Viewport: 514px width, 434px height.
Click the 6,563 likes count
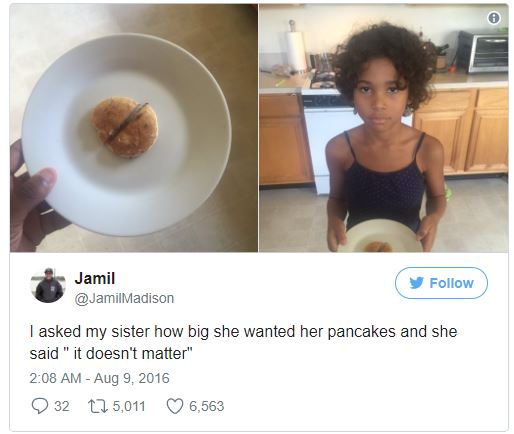click(207, 406)
